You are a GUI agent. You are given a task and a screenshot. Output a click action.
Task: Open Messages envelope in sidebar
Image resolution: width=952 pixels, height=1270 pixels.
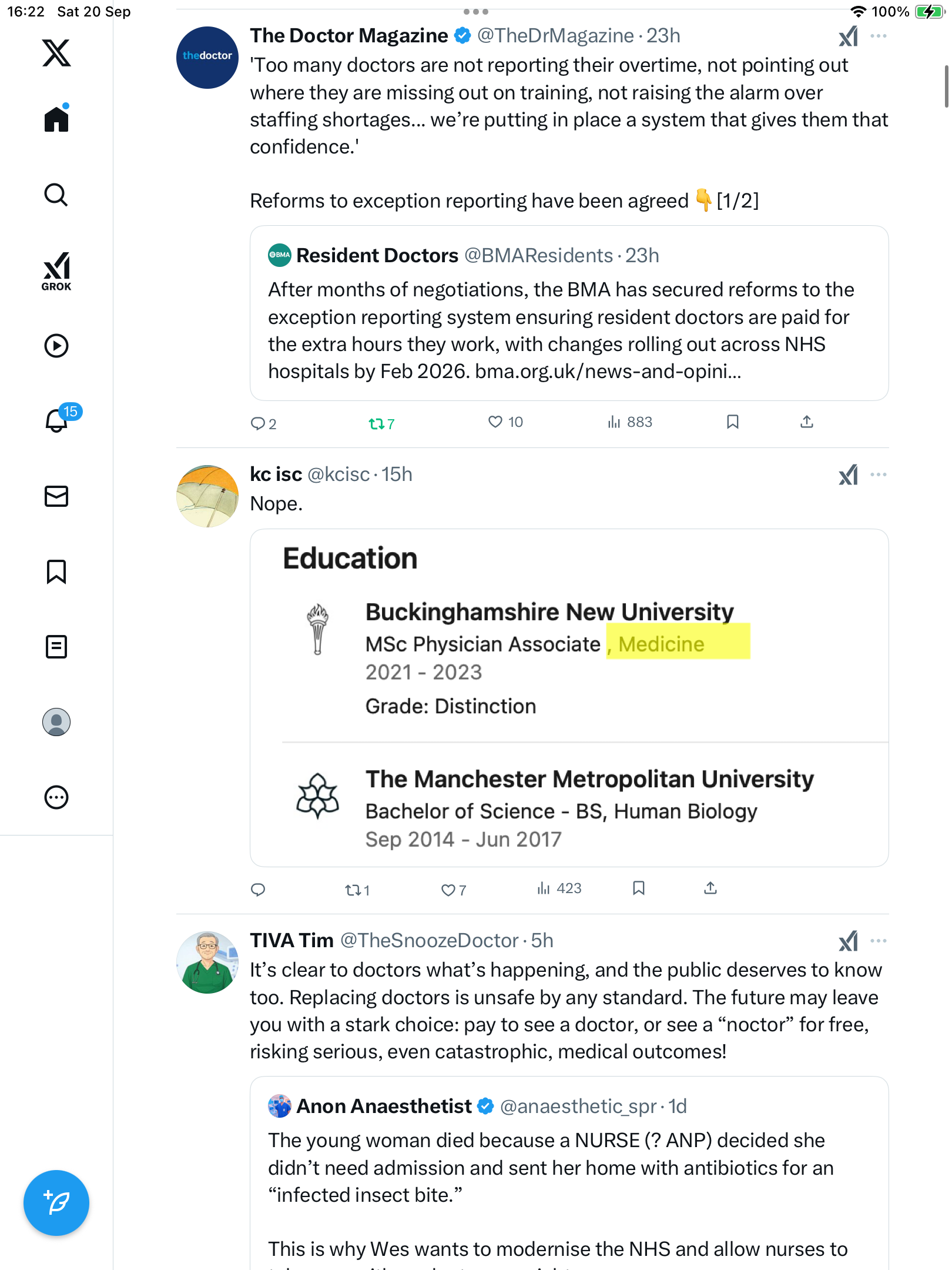pyautogui.click(x=56, y=496)
